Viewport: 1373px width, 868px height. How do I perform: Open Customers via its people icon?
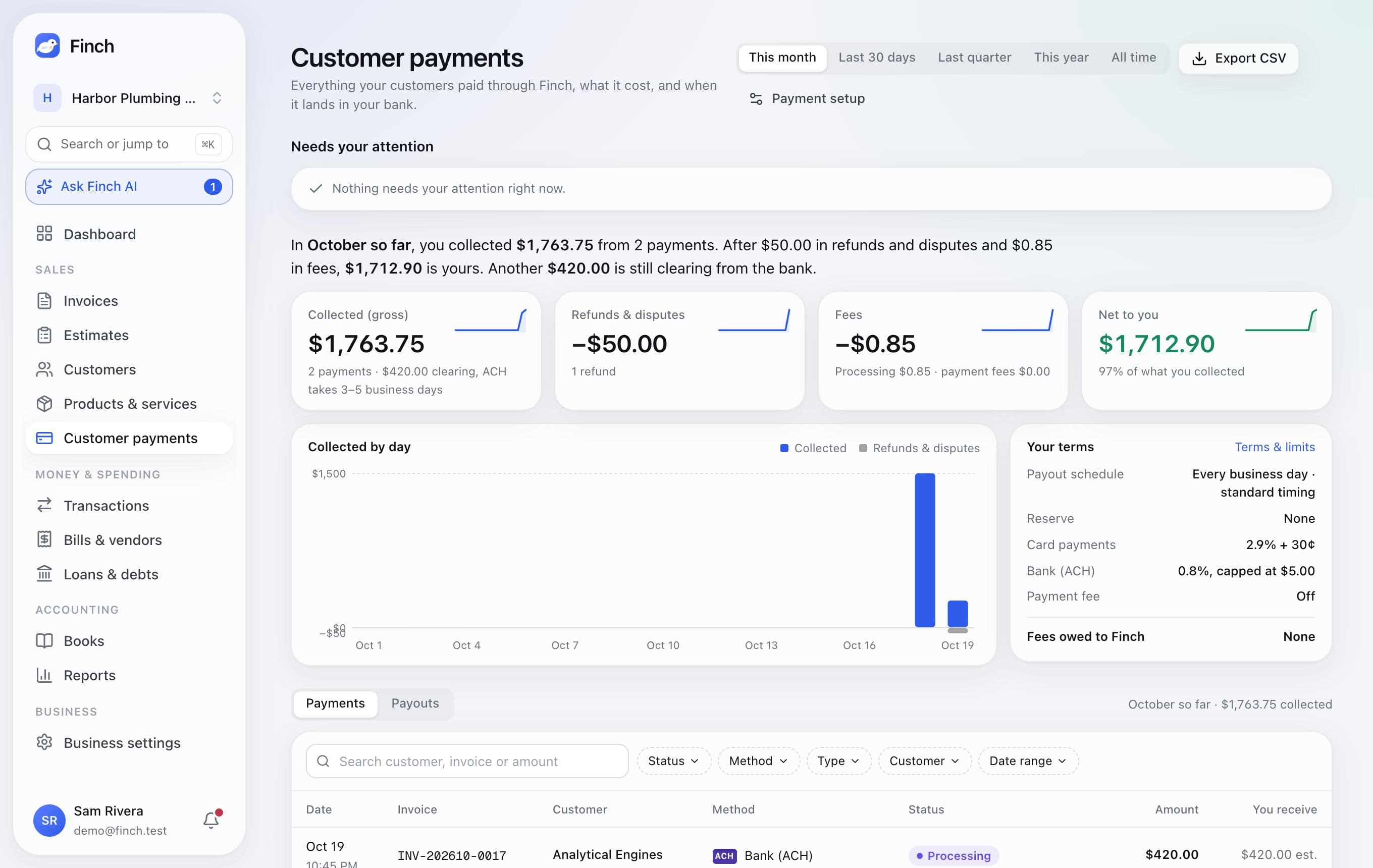pyautogui.click(x=44, y=369)
